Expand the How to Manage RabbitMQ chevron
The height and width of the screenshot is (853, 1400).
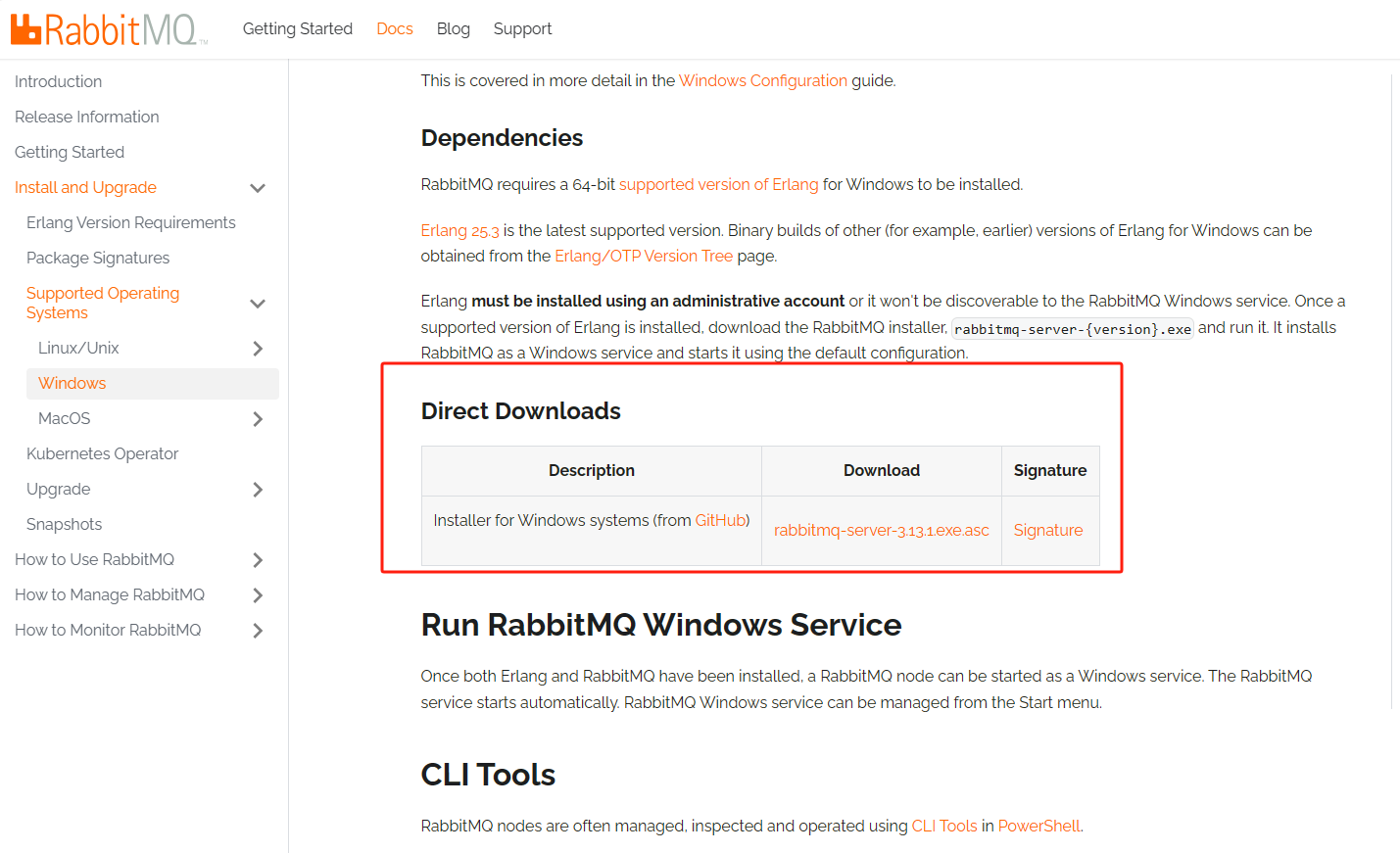pos(258,595)
